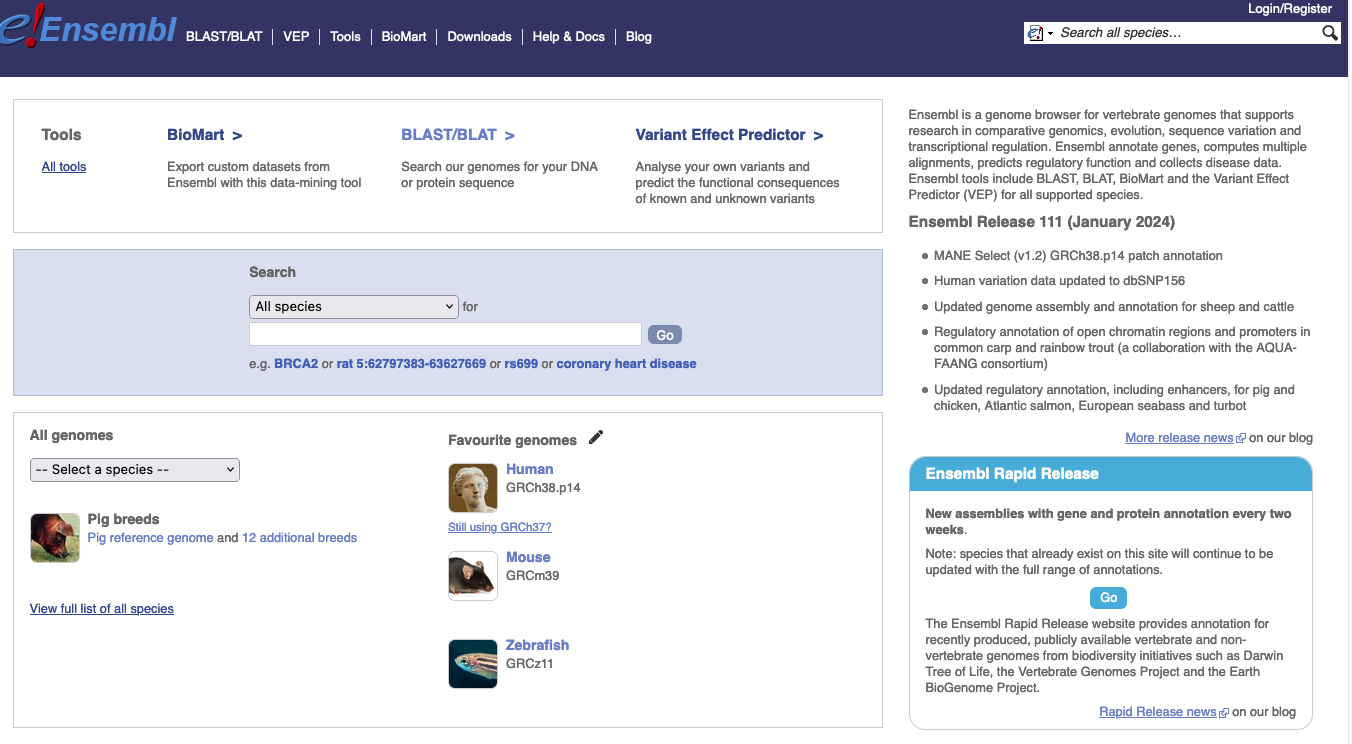Click the Mouse genome image
Screen dimensions: 1352x744
473,576
